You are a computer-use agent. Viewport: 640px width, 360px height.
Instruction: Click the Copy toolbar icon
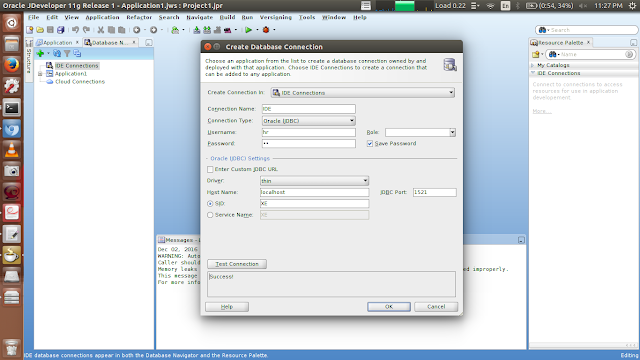(111, 30)
